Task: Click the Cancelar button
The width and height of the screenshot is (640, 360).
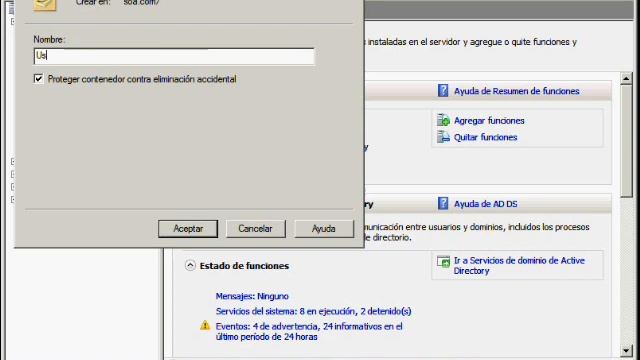Action: (x=256, y=229)
